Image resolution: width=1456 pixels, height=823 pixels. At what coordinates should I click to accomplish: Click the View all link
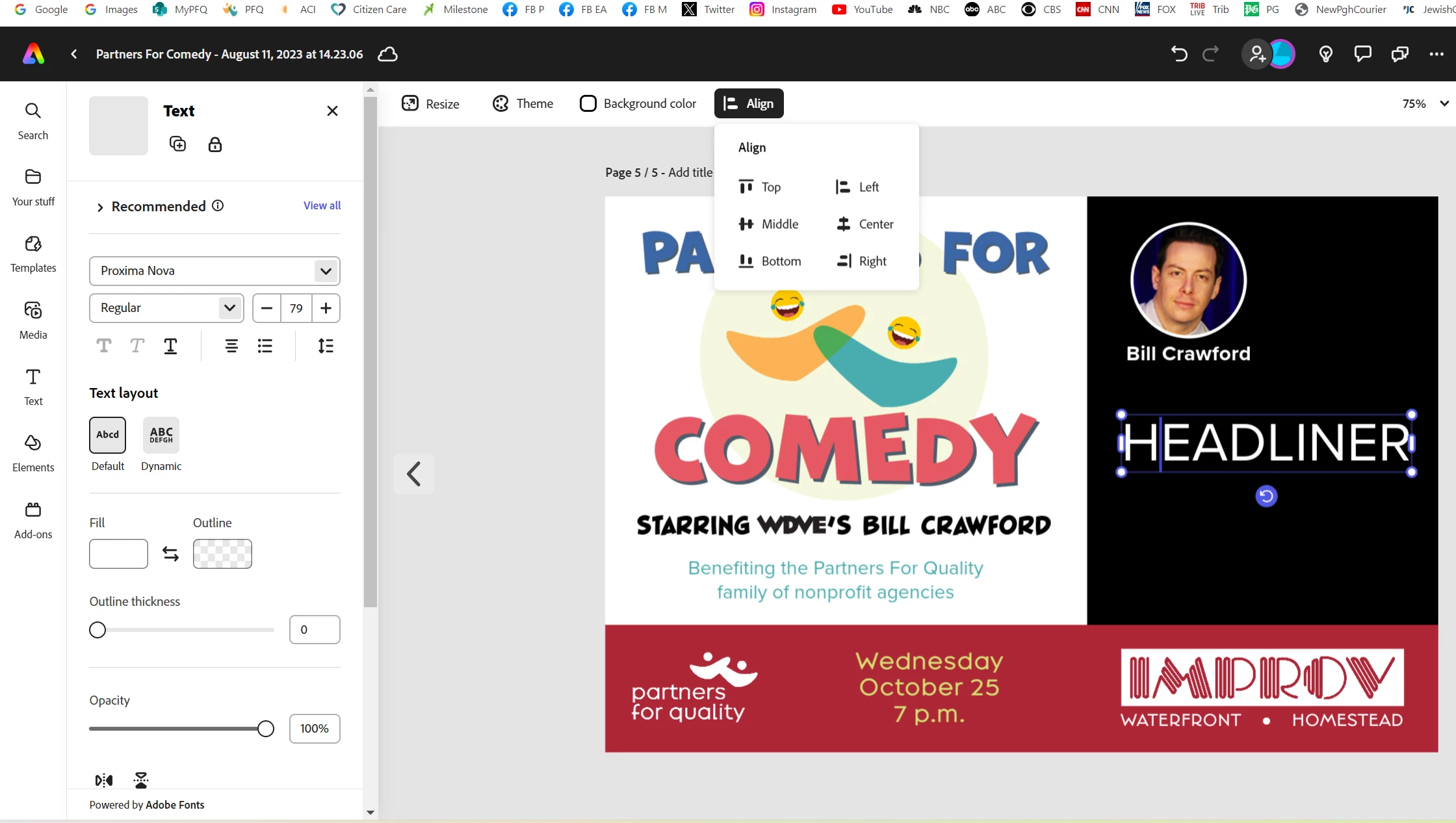pyautogui.click(x=322, y=205)
